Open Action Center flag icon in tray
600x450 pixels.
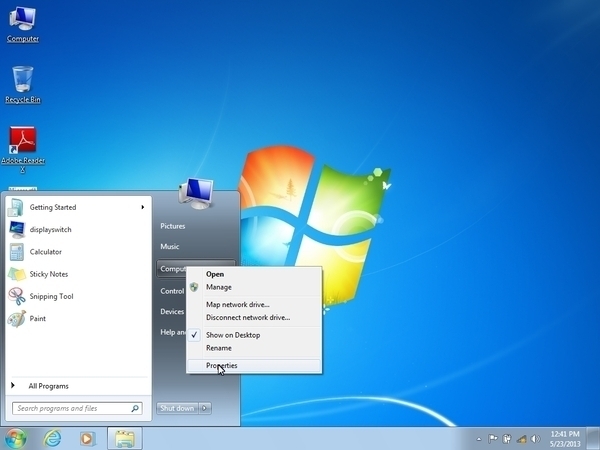(493, 438)
